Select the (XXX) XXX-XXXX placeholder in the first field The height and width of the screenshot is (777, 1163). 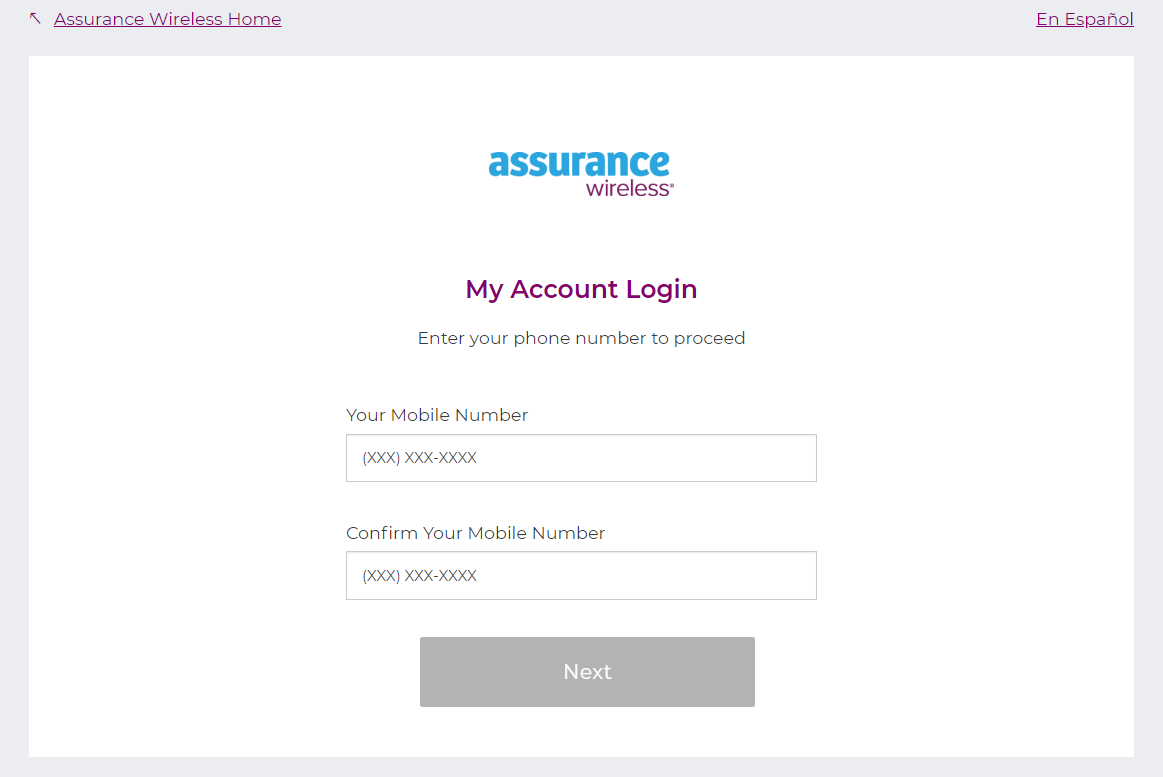pyautogui.click(x=419, y=457)
